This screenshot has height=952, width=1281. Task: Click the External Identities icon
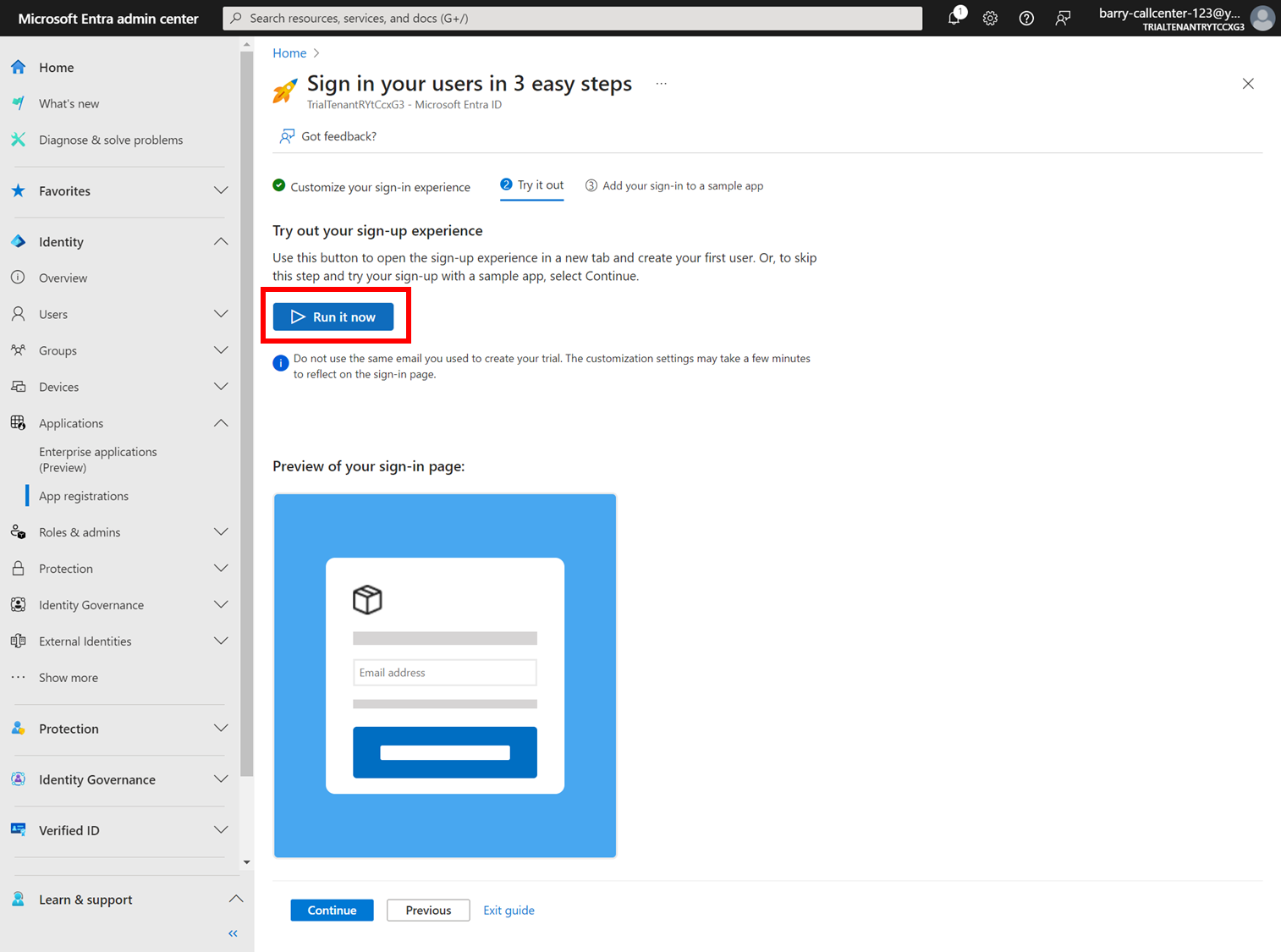click(18, 641)
